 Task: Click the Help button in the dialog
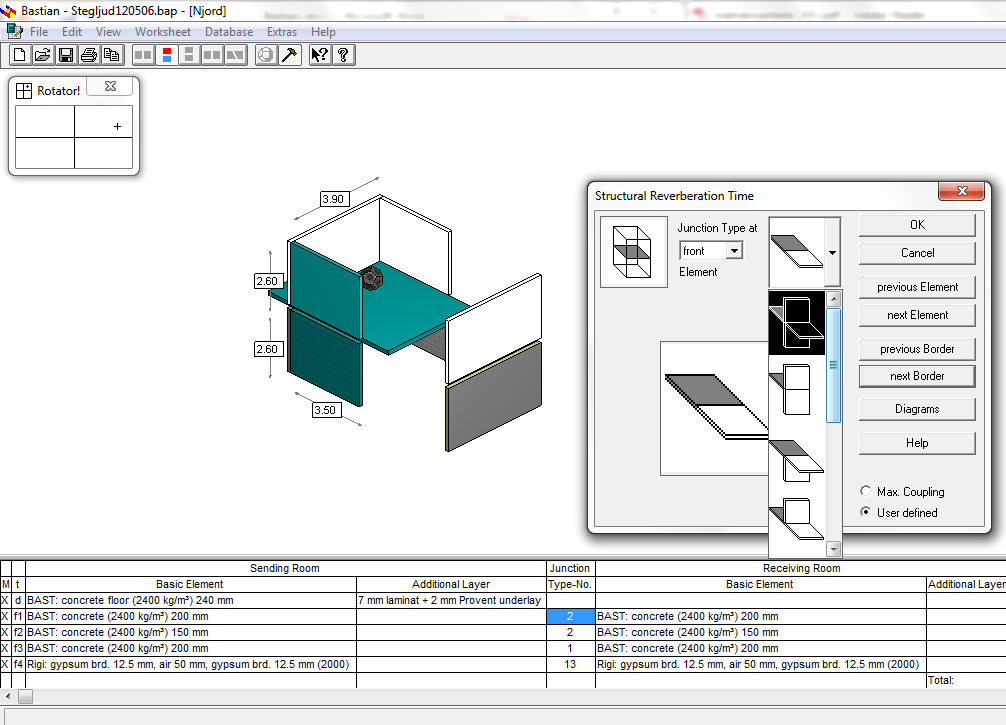[917, 443]
